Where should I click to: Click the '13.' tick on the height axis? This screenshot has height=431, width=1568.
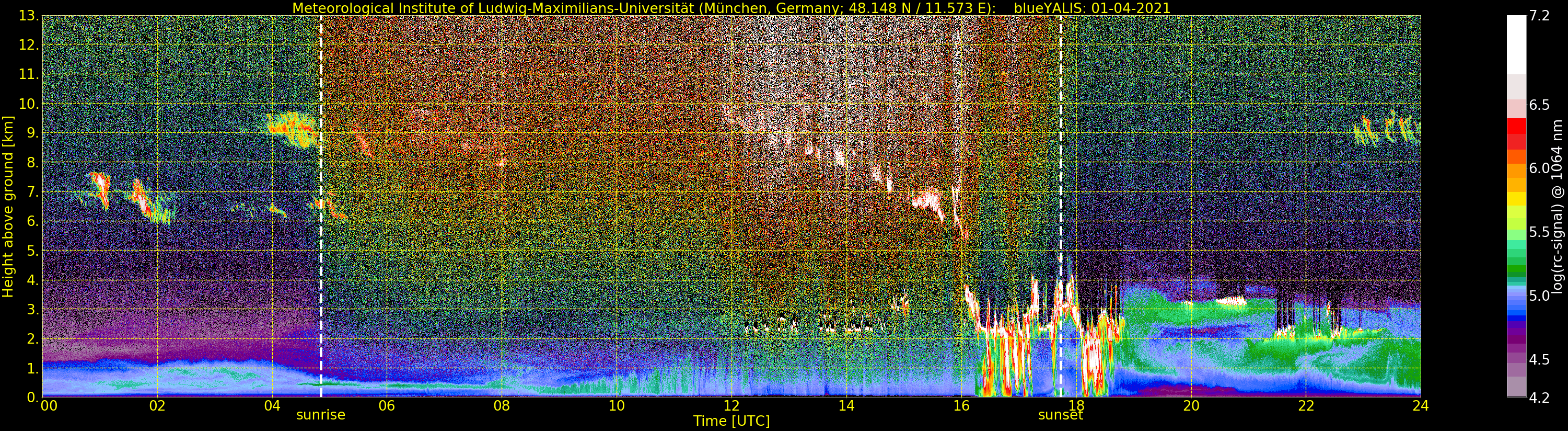click(29, 16)
